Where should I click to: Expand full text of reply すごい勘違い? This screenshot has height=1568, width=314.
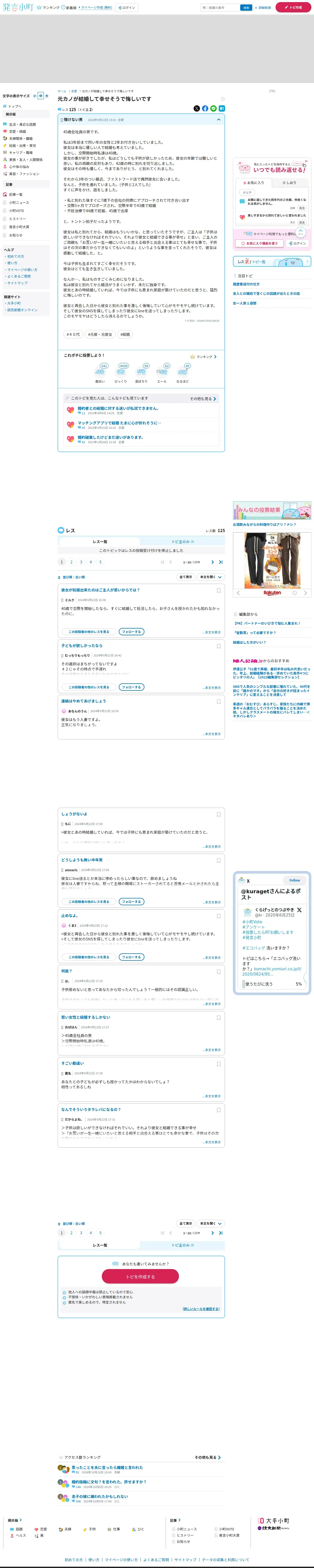(212, 1096)
